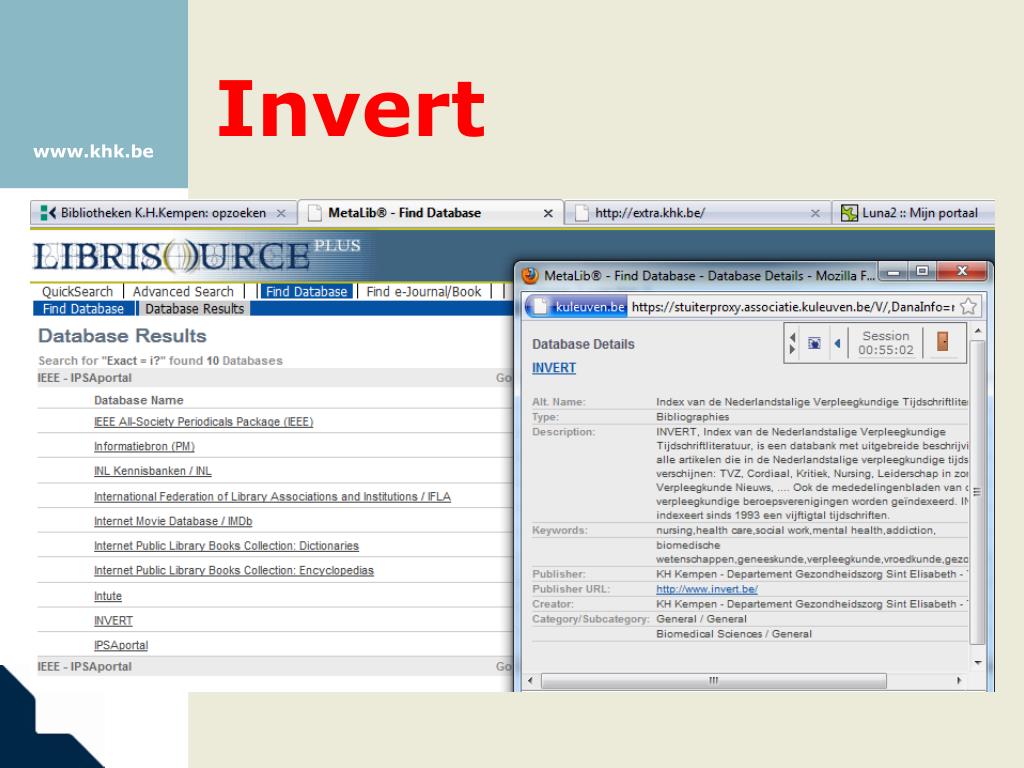
Task: Open the INVERT link in the results list
Action: (x=113, y=621)
